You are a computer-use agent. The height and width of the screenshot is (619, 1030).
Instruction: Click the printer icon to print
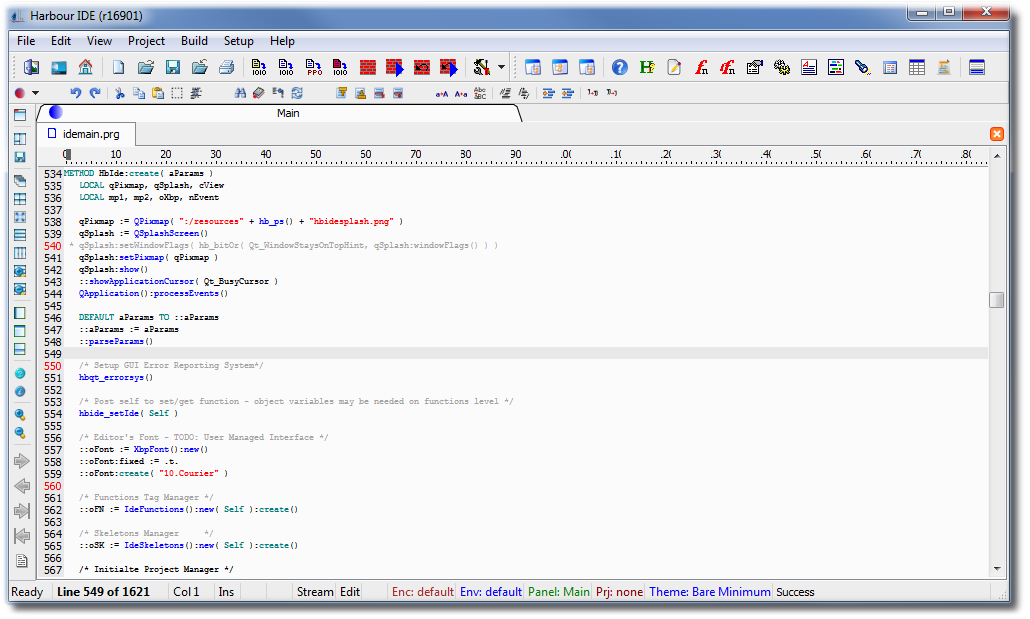pos(227,68)
